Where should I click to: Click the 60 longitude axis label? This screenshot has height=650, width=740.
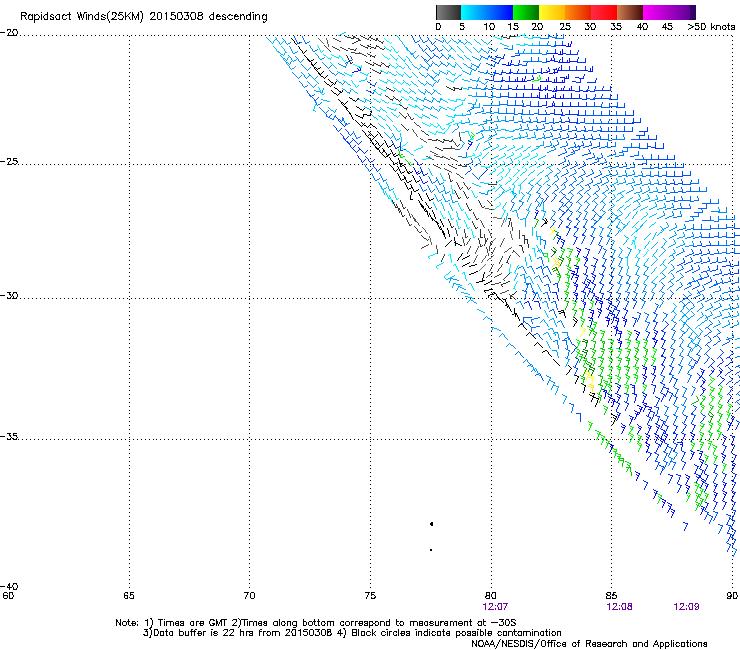8,596
